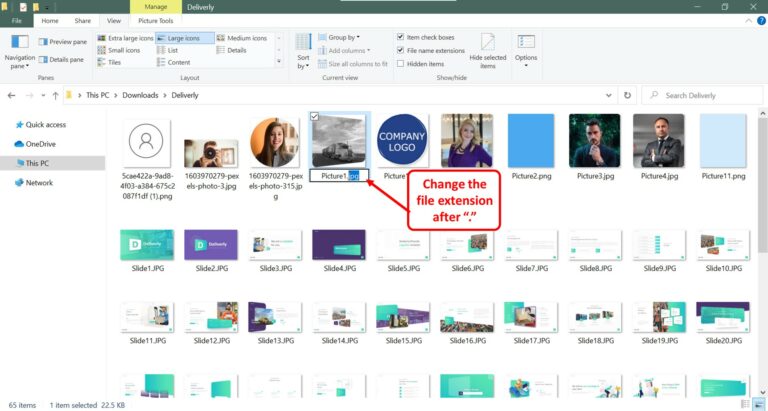Switch to Details layout
The width and height of the screenshot is (768, 411).
pos(232,50)
